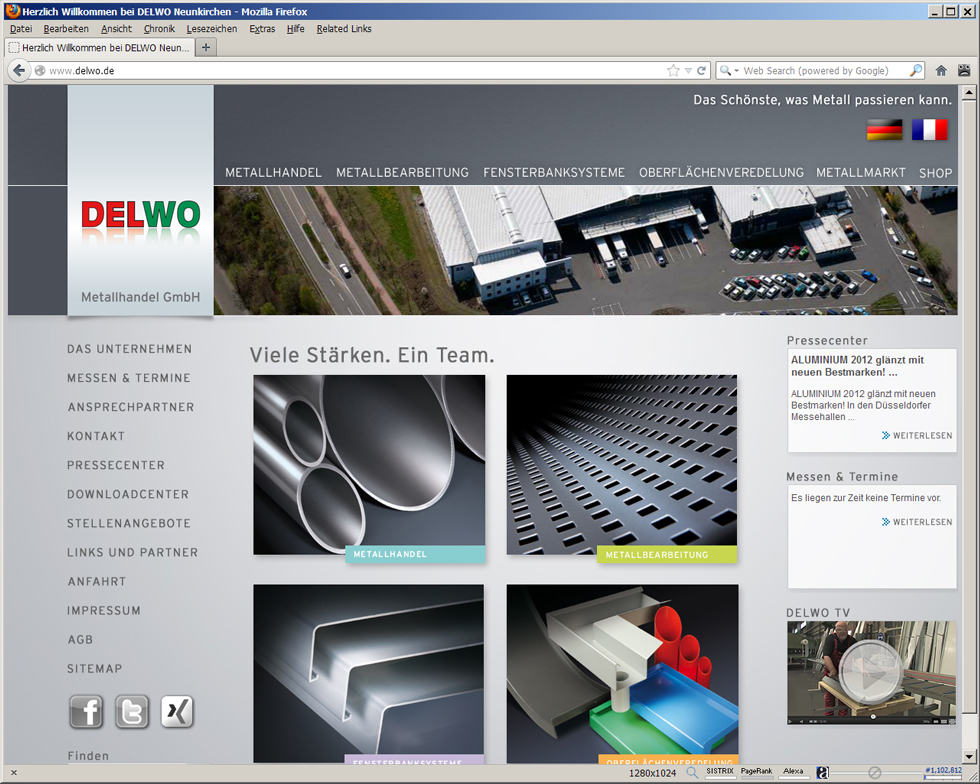Open the Extras menu
The width and height of the screenshot is (980, 784).
coord(262,29)
